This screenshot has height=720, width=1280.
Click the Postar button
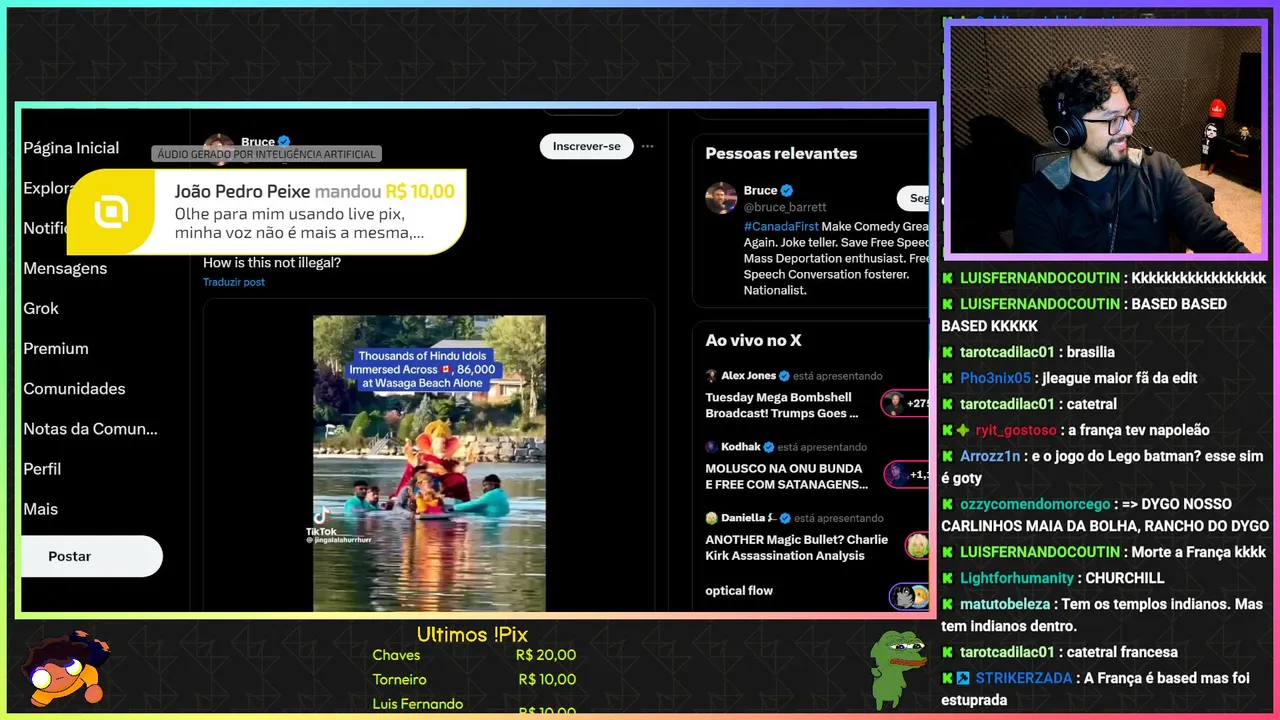(91, 556)
